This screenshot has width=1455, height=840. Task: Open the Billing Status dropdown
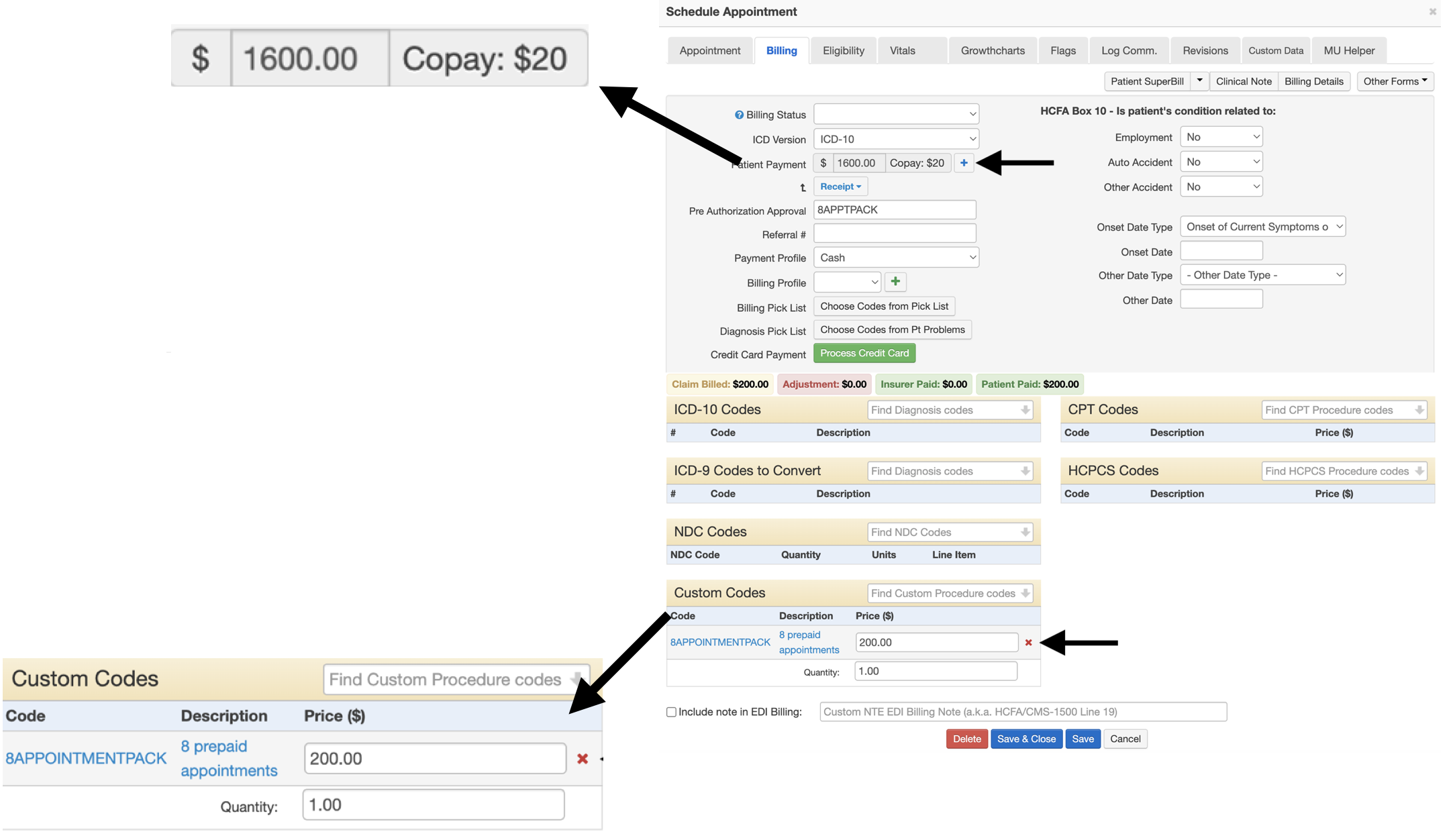point(896,114)
